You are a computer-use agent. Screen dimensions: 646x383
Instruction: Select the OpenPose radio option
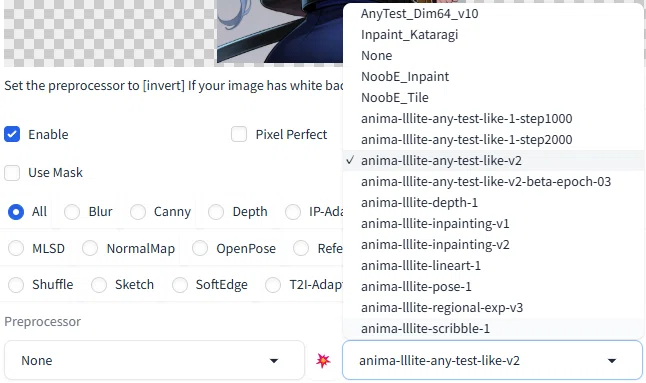point(200,248)
